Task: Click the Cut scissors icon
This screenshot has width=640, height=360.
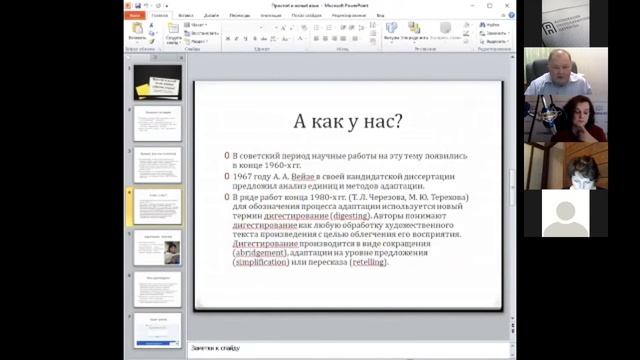Action: click(151, 26)
